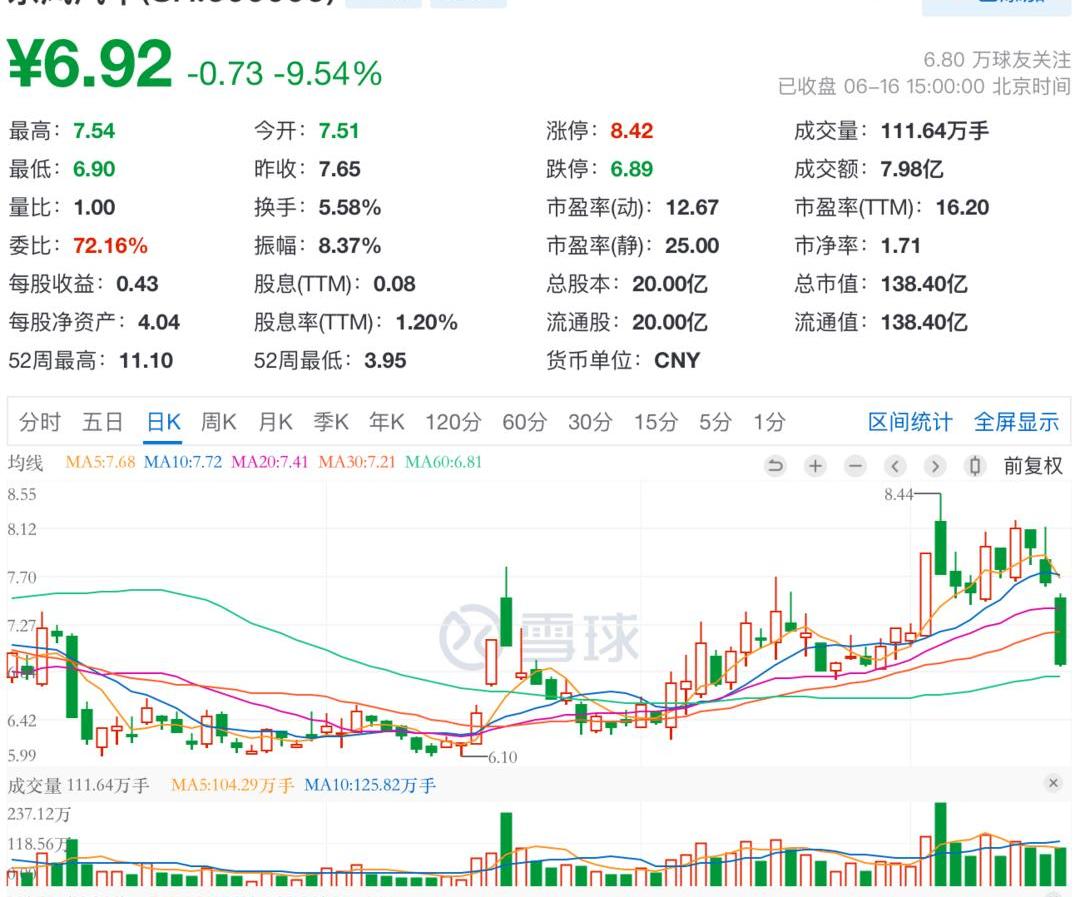This screenshot has width=1080, height=897.
Task: Click the current price ¥6.92
Action: click(x=90, y=64)
